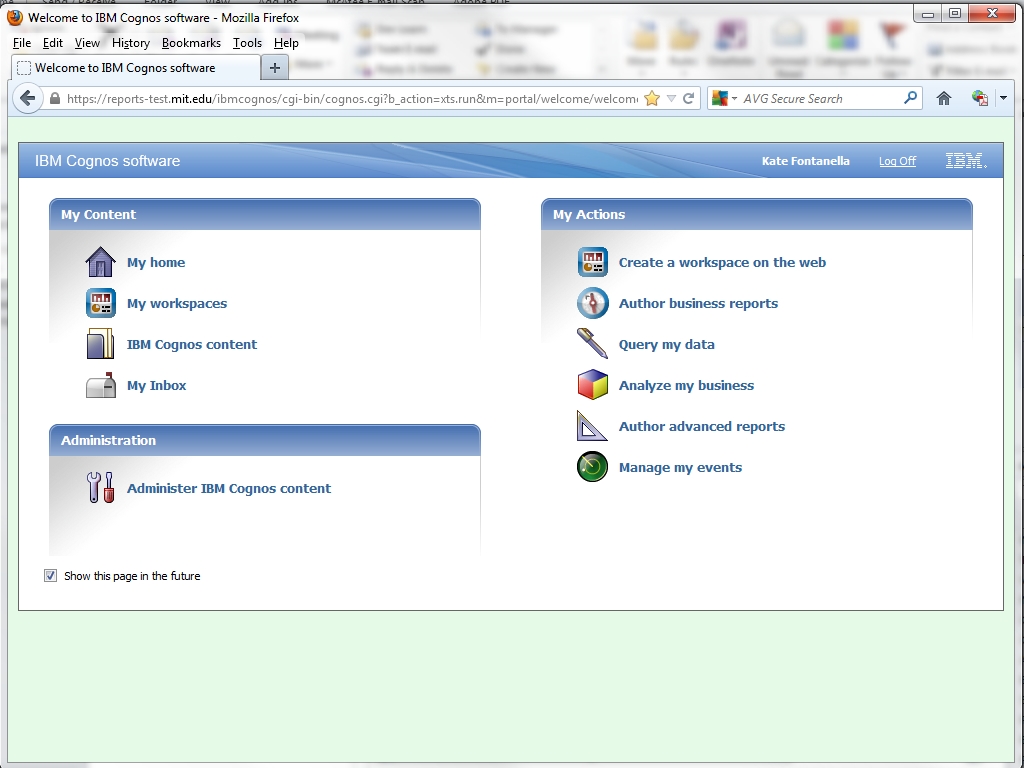Expand the dropdown arrow right of the toolbar
The height and width of the screenshot is (768, 1024).
pos(1003,99)
